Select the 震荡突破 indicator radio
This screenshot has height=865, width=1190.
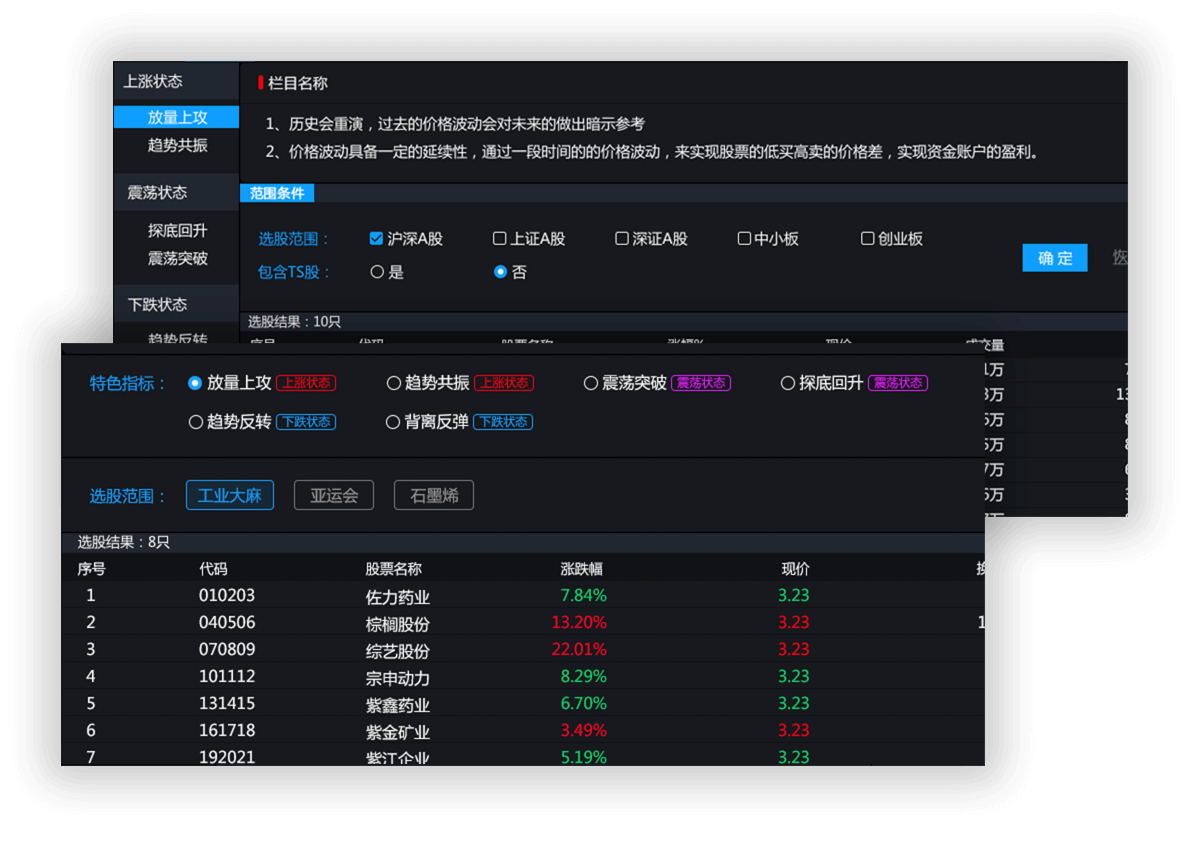tap(591, 383)
